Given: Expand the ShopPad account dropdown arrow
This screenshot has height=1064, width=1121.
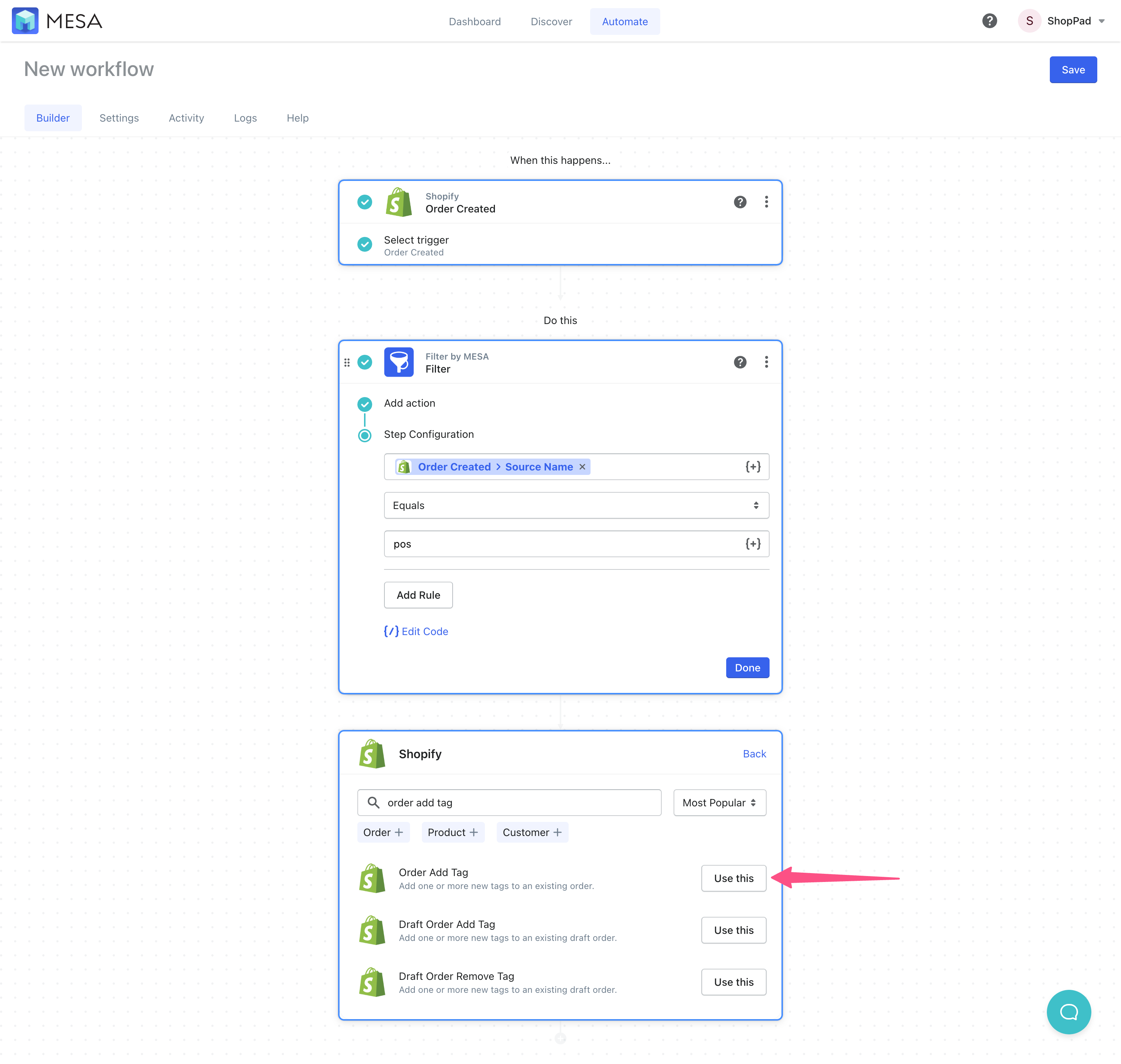Looking at the screenshot, I should (x=1101, y=22).
